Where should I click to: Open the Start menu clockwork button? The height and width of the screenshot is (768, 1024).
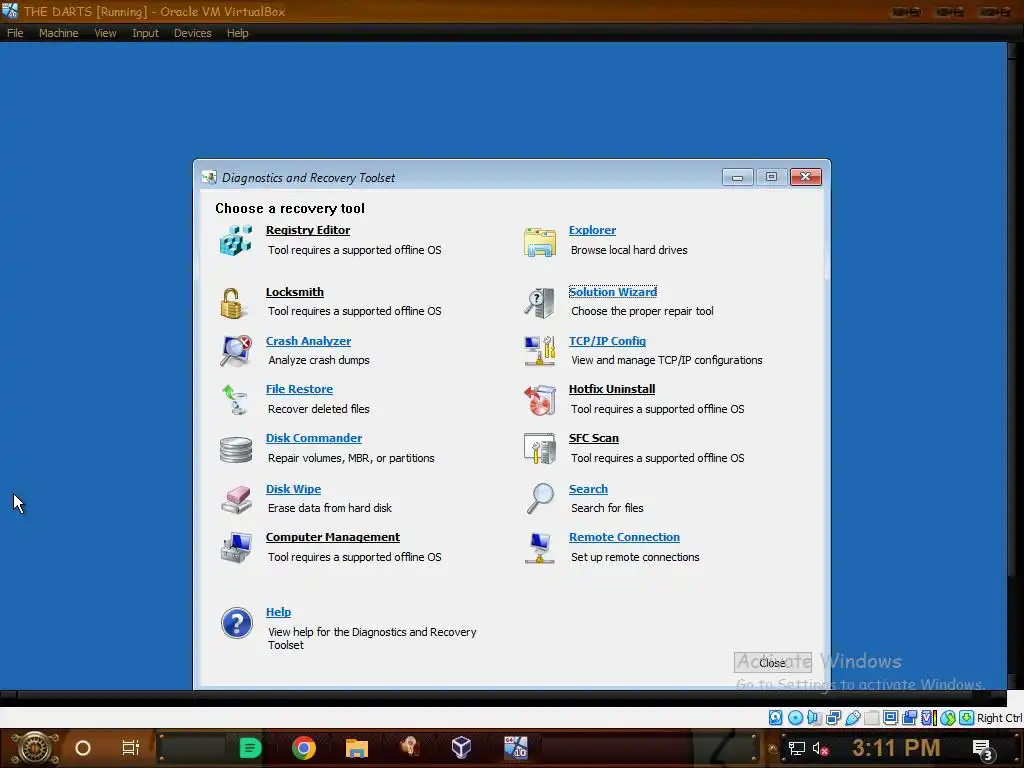coord(35,748)
